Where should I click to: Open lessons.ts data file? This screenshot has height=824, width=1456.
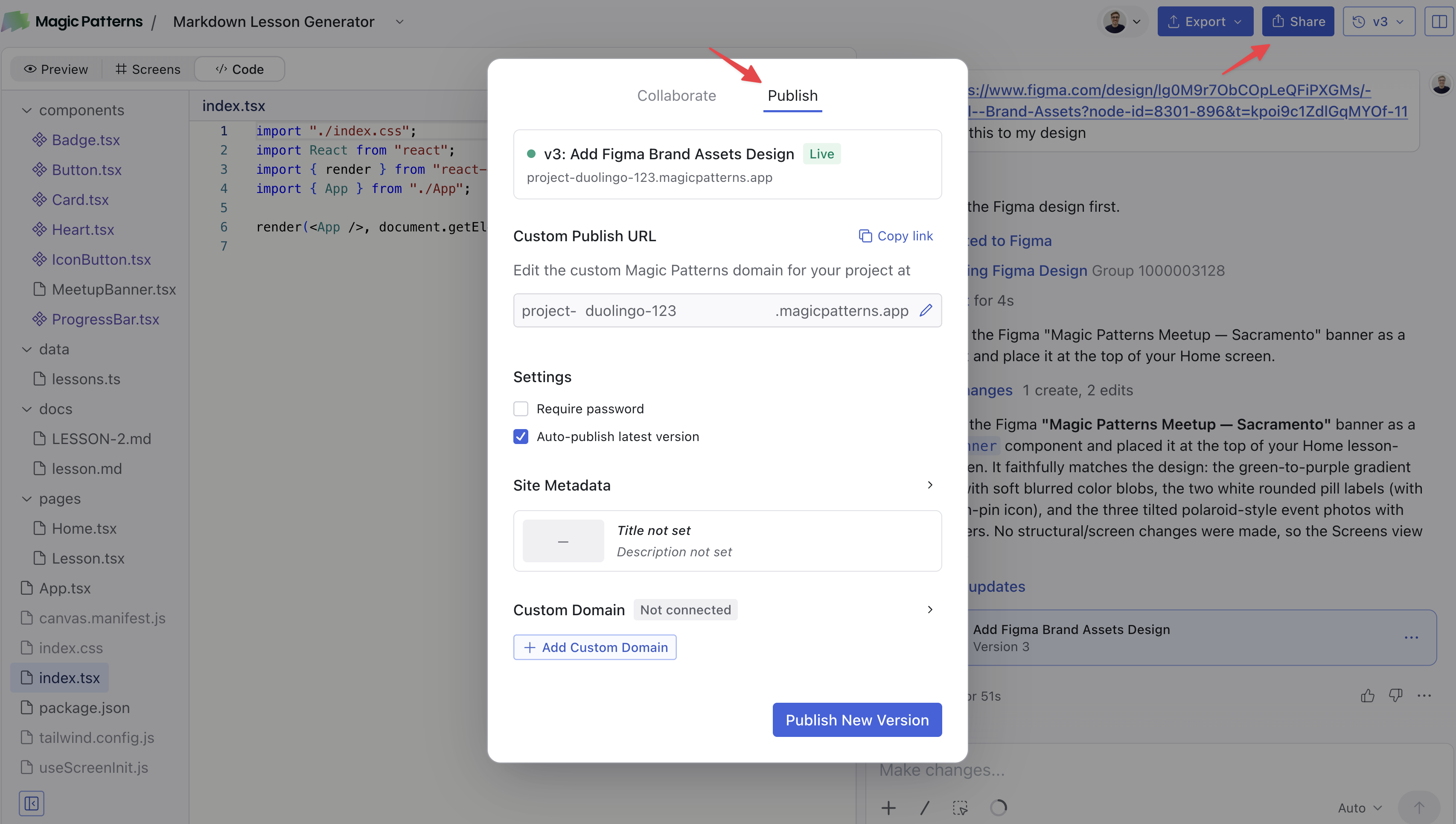[x=85, y=379]
